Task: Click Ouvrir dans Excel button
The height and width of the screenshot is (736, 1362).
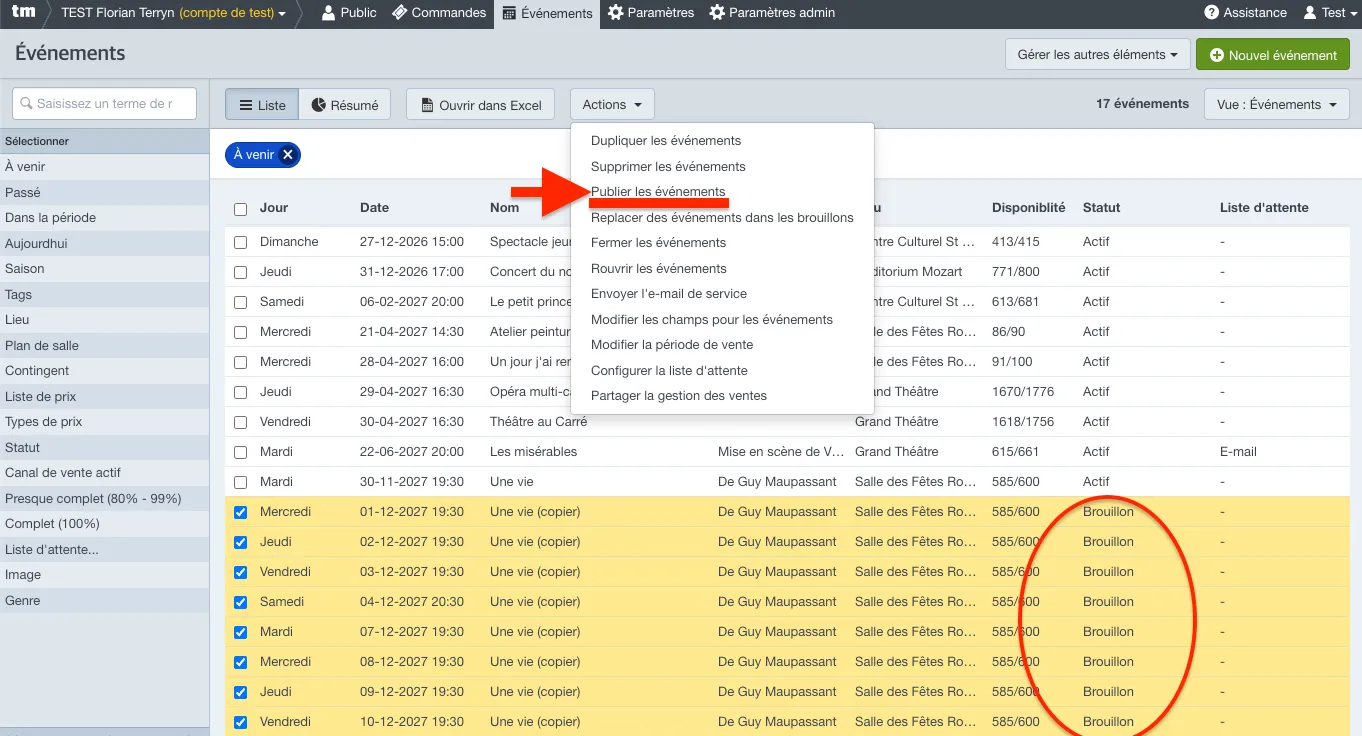Action: click(x=480, y=105)
